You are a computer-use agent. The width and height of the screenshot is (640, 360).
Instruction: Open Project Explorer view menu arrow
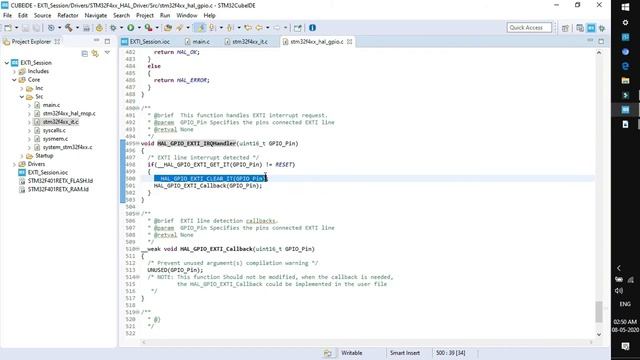[x=107, y=53]
